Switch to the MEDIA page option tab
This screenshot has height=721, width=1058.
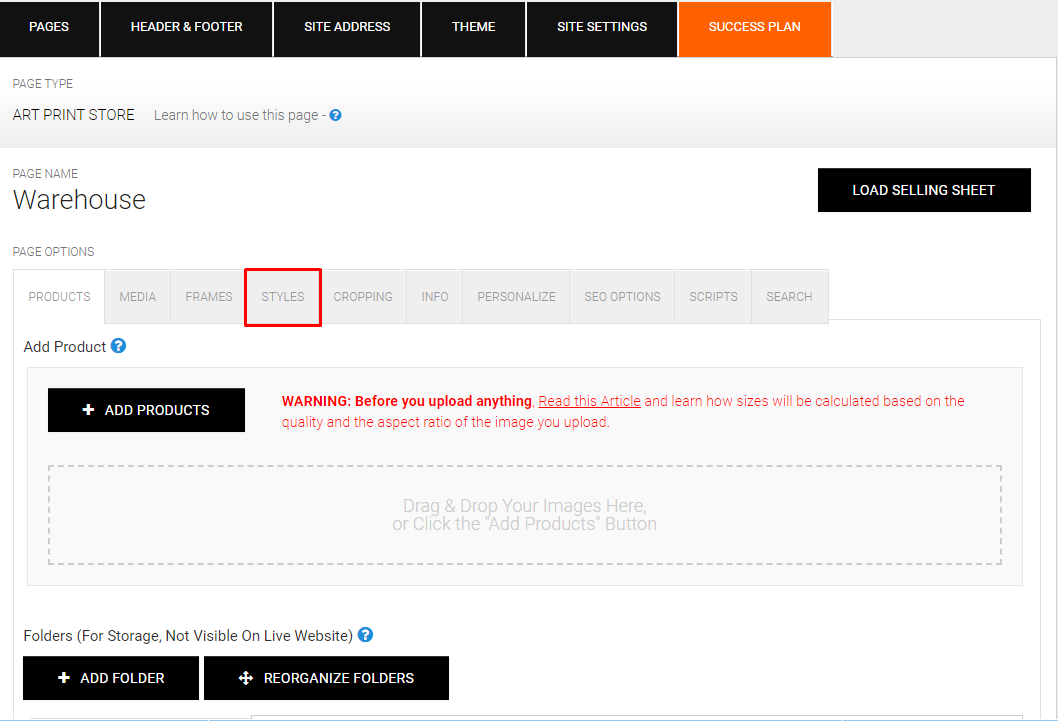(138, 297)
